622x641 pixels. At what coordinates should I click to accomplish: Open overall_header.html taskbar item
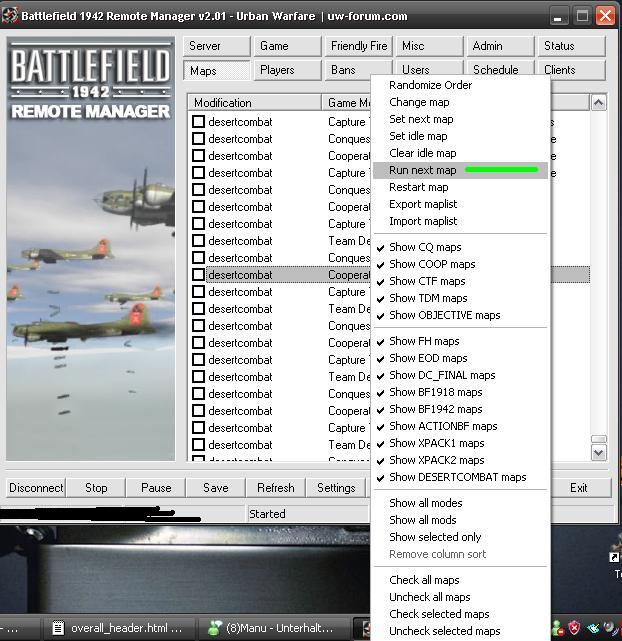click(x=118, y=628)
